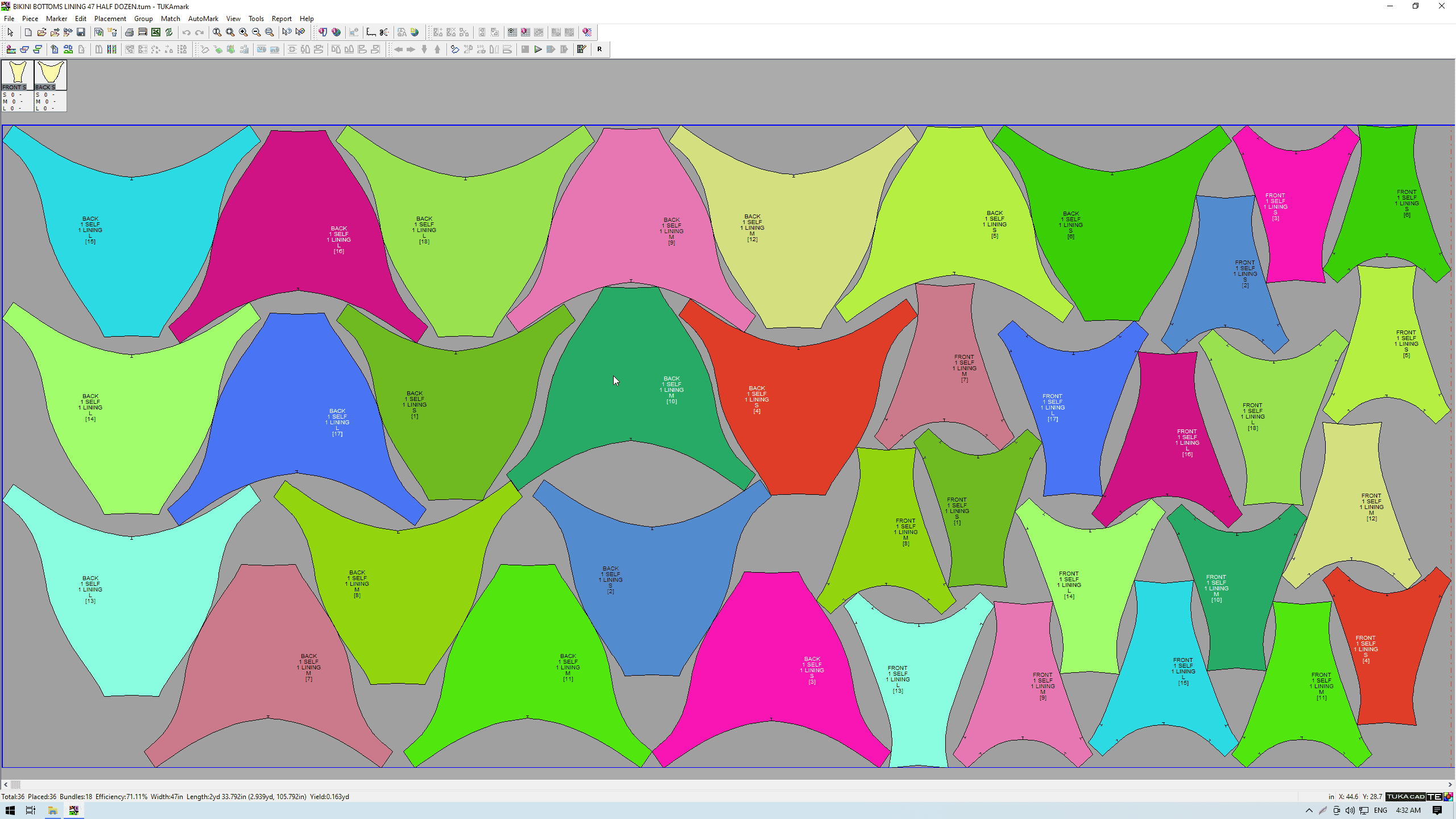Click the zoom in magnifier icon
Image resolution: width=1456 pixels, height=819 pixels.
243,32
